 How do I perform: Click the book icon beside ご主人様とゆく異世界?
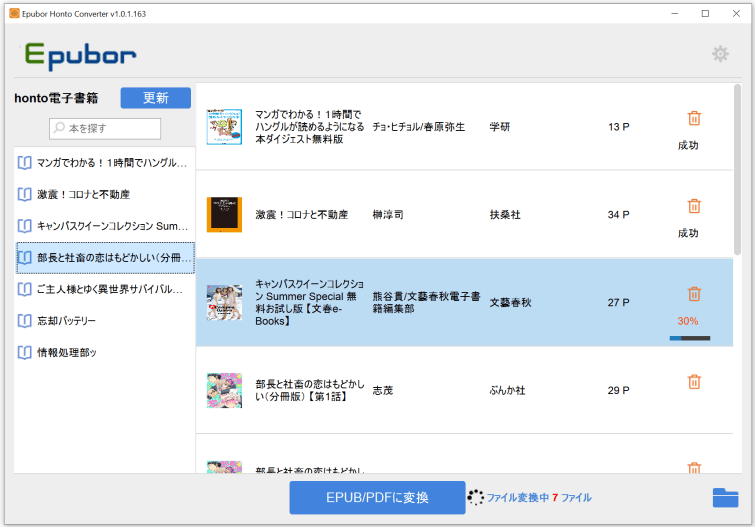pyautogui.click(x=25, y=289)
